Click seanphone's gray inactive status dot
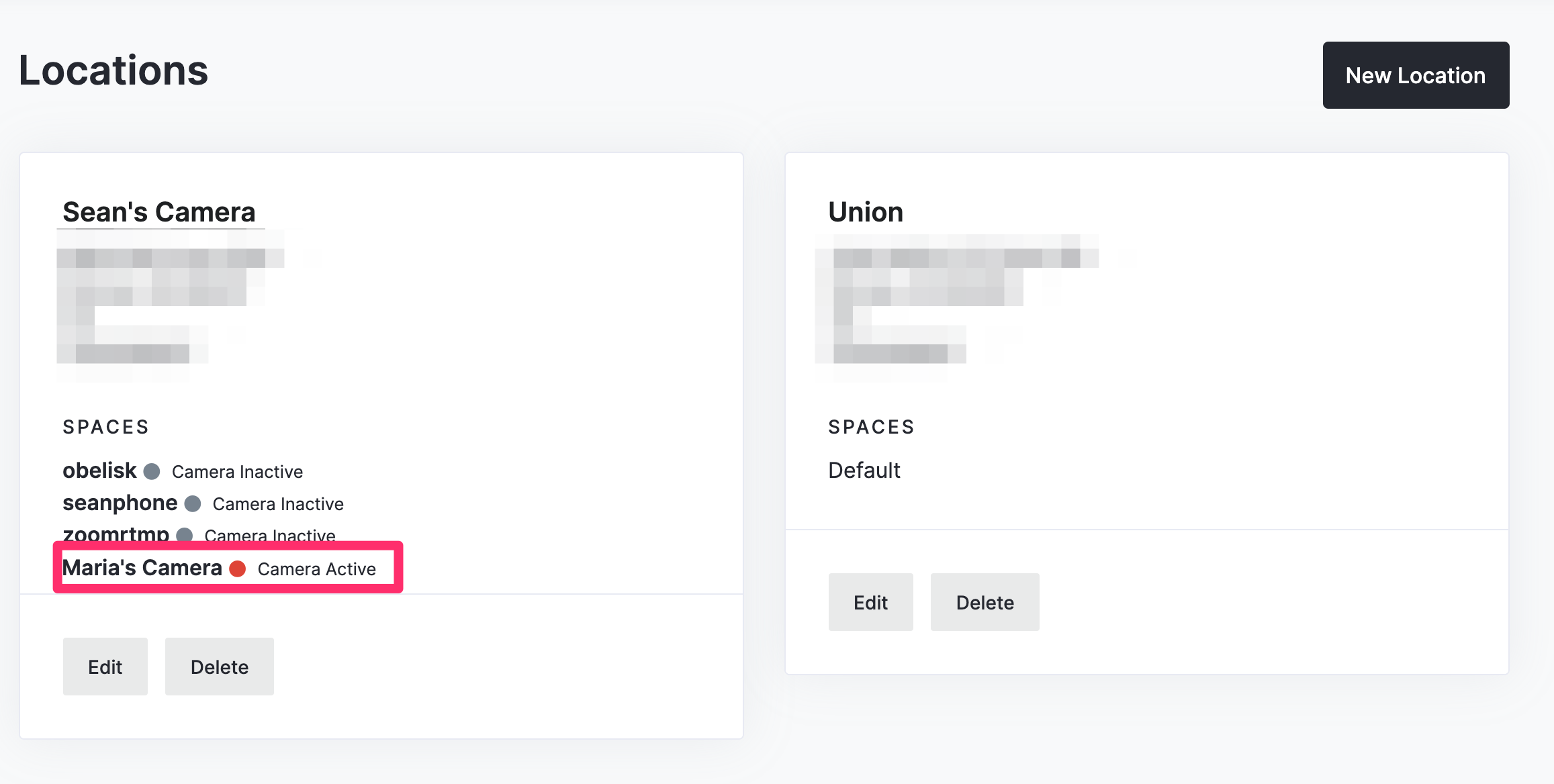The height and width of the screenshot is (784, 1554). 193,504
